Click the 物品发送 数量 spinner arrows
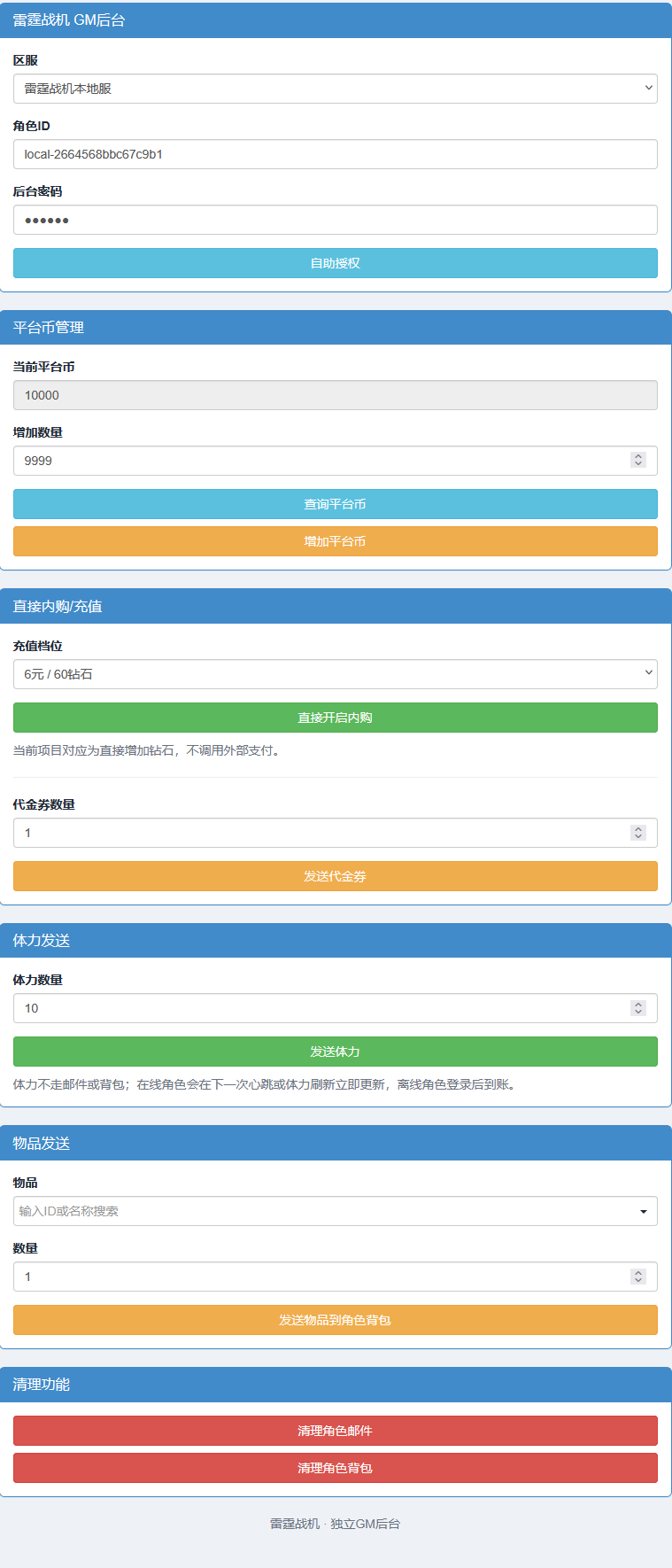 pos(638,1276)
